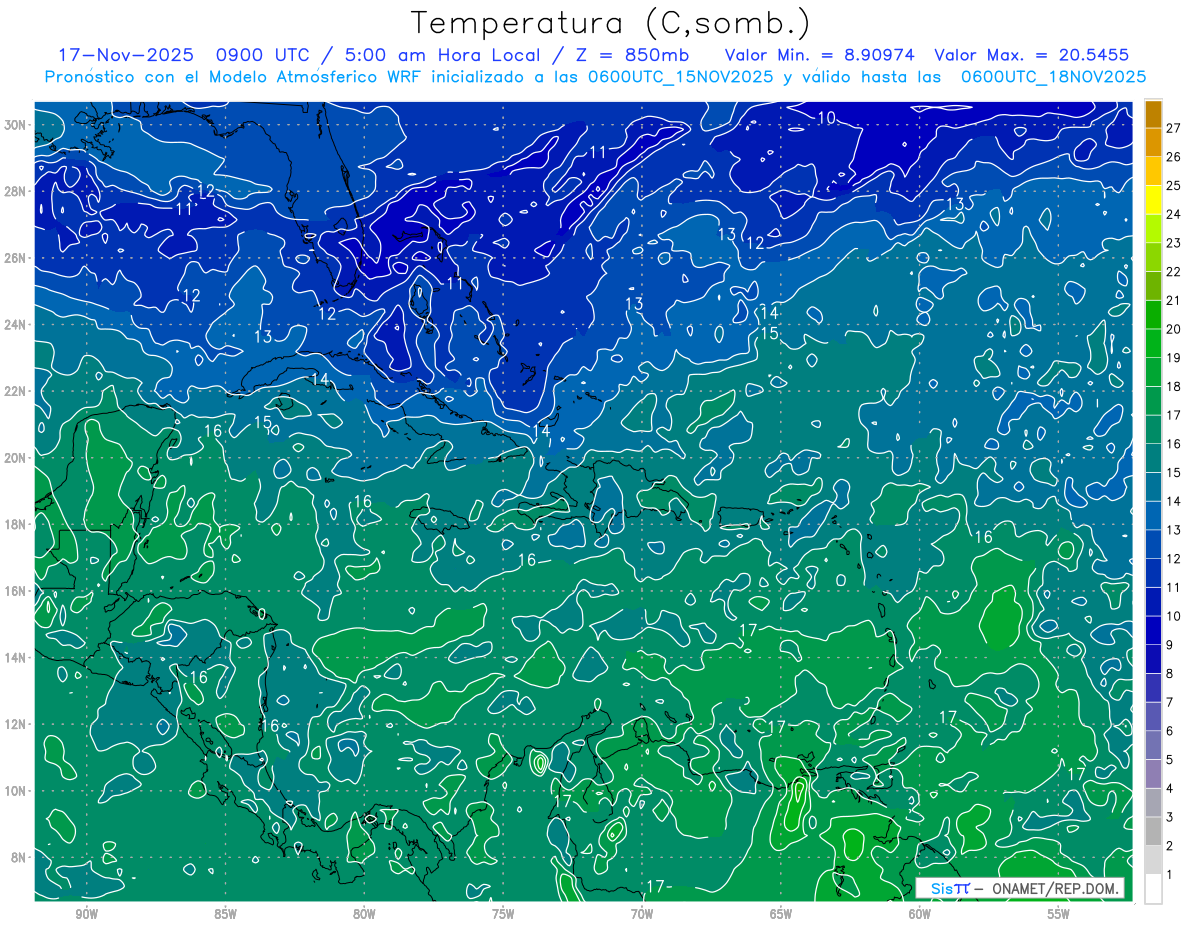The height and width of the screenshot is (927, 1200).
Task: Click the color legend label 25
Action: tap(1173, 185)
